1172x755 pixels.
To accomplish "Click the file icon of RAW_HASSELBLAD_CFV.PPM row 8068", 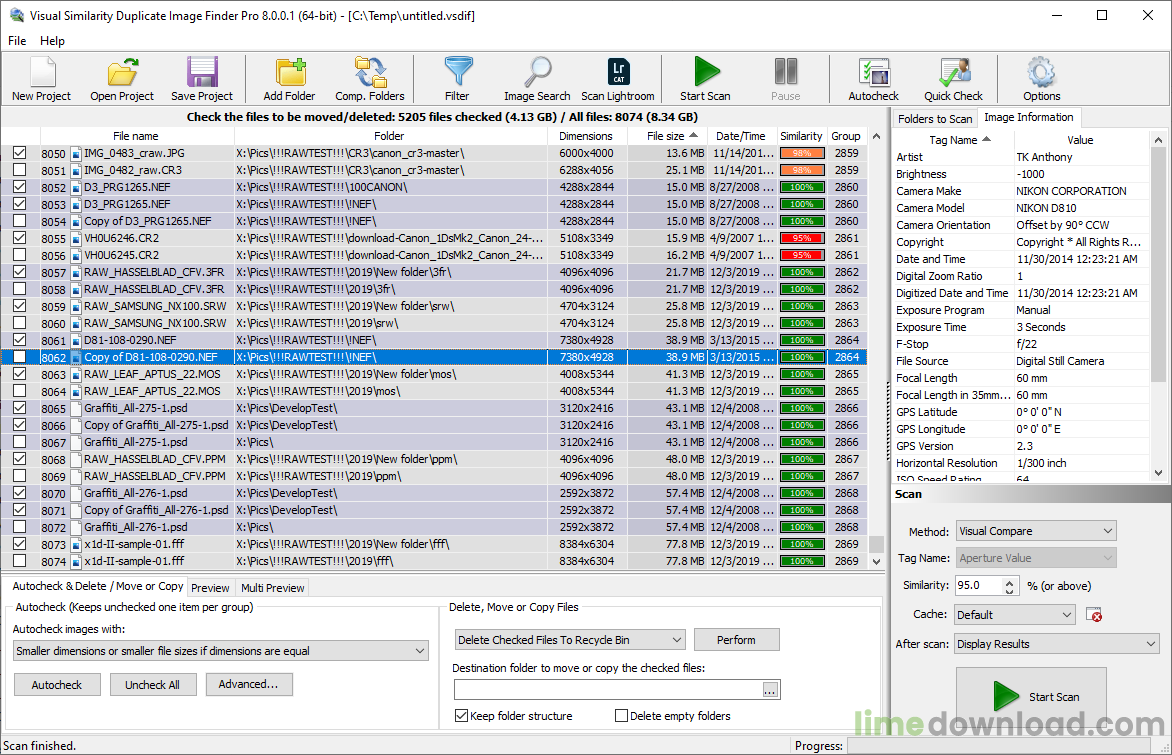I will 75,460.
